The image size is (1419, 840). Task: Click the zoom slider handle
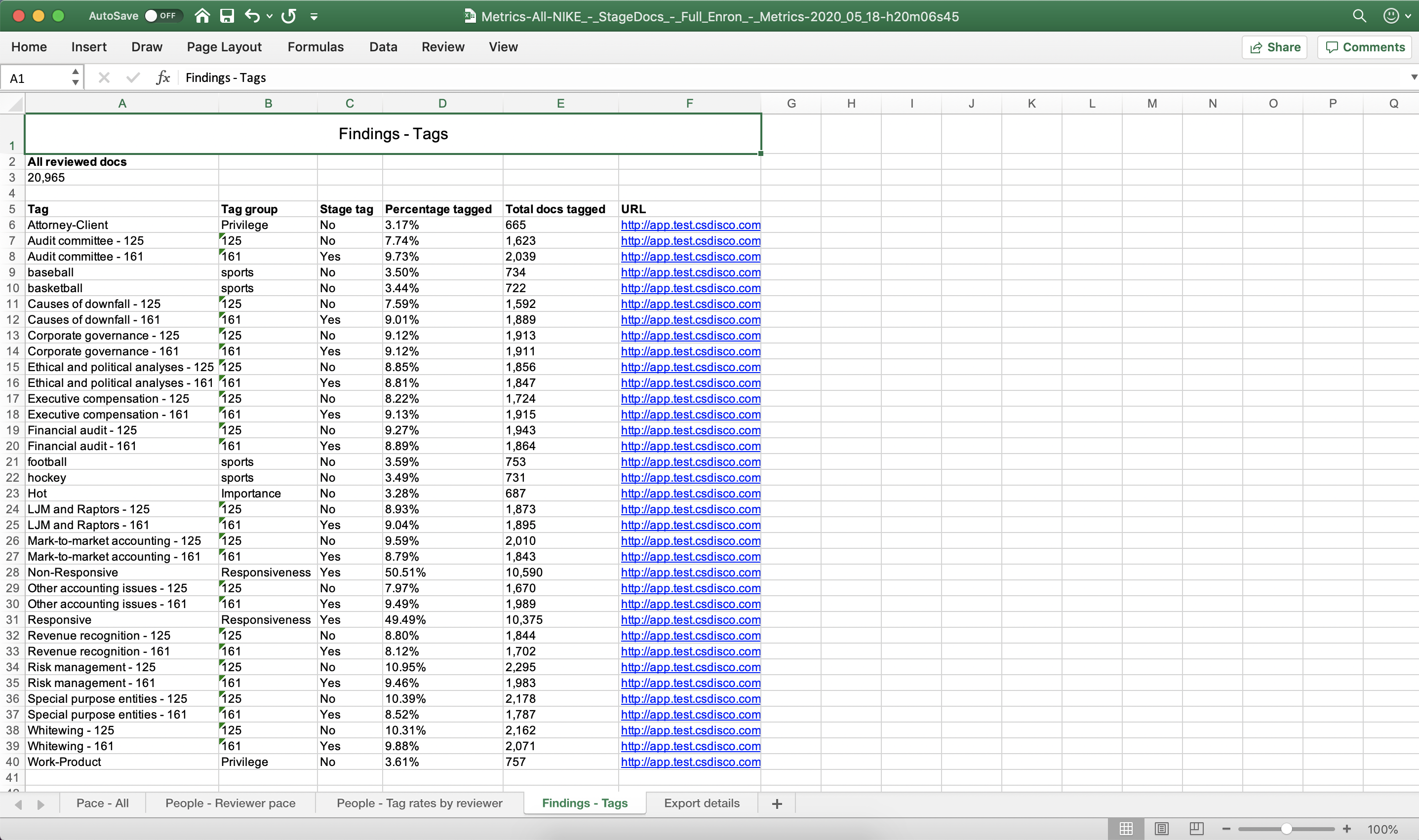pyautogui.click(x=1287, y=829)
